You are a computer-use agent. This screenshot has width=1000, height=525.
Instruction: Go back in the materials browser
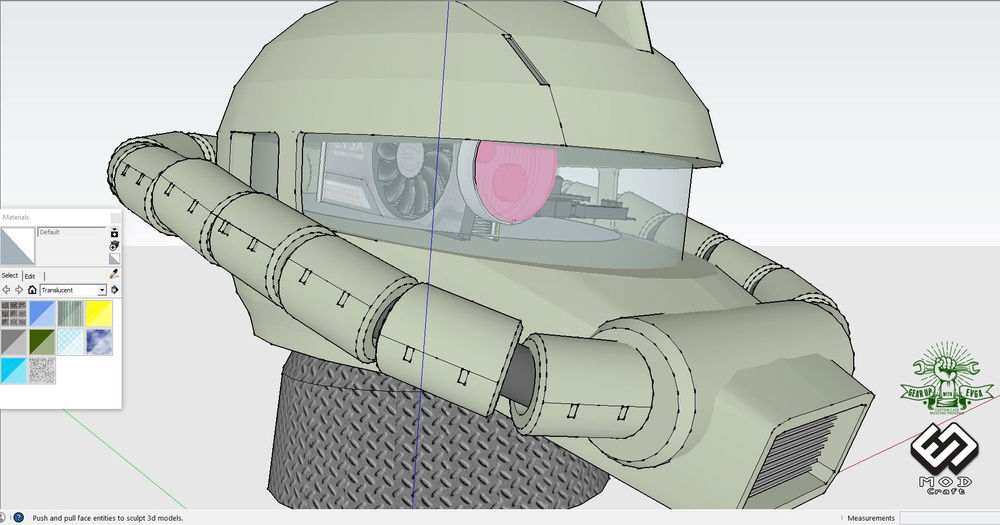point(5,290)
